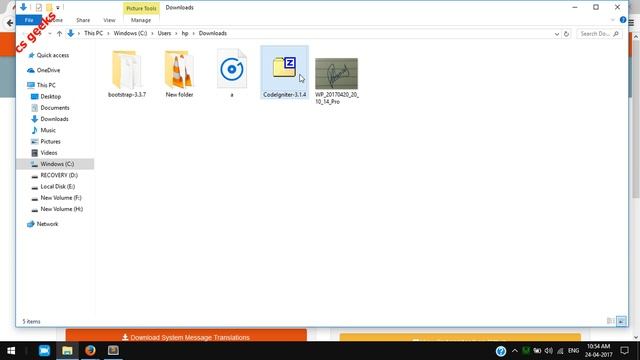The image size is (640, 360).
Task: Open quick access toolbar customize dropdown
Action: pos(58,8)
